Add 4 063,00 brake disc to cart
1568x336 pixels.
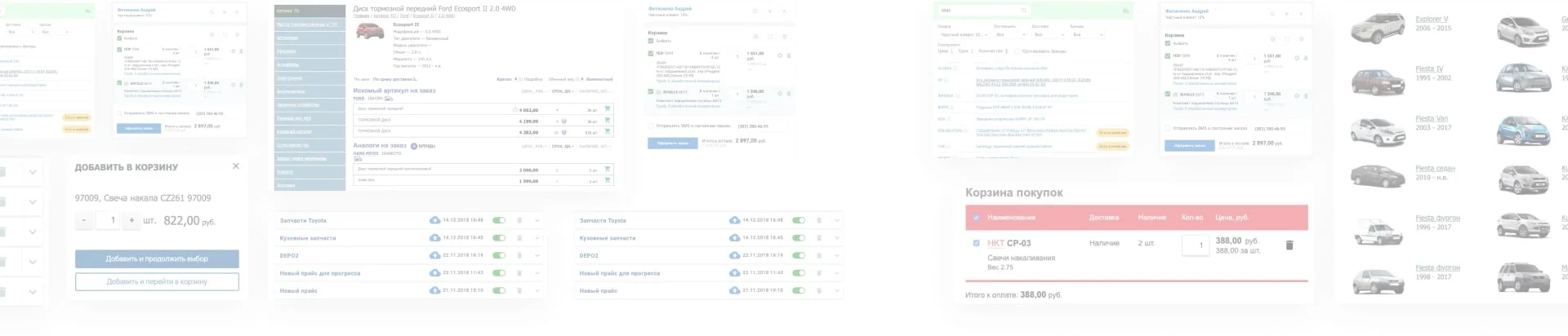(x=607, y=108)
